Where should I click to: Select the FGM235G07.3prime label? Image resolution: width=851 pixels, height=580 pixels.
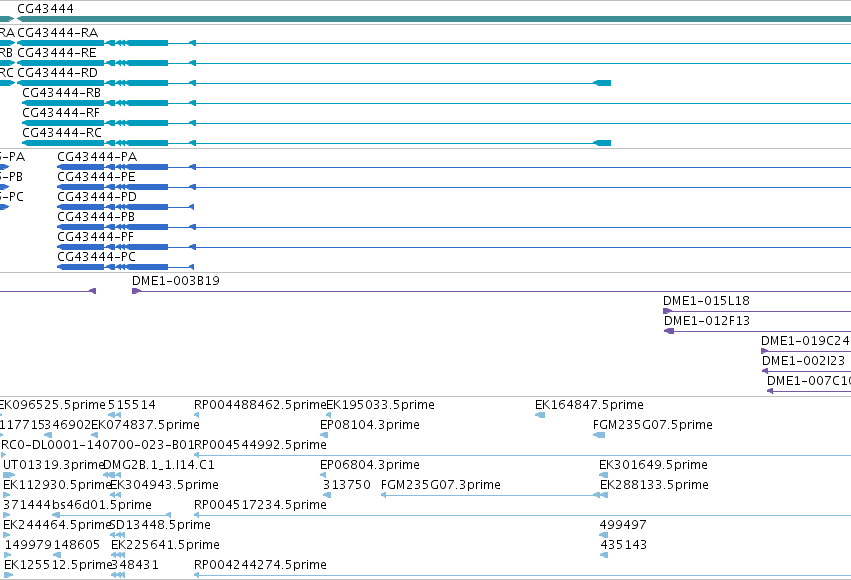pos(441,485)
